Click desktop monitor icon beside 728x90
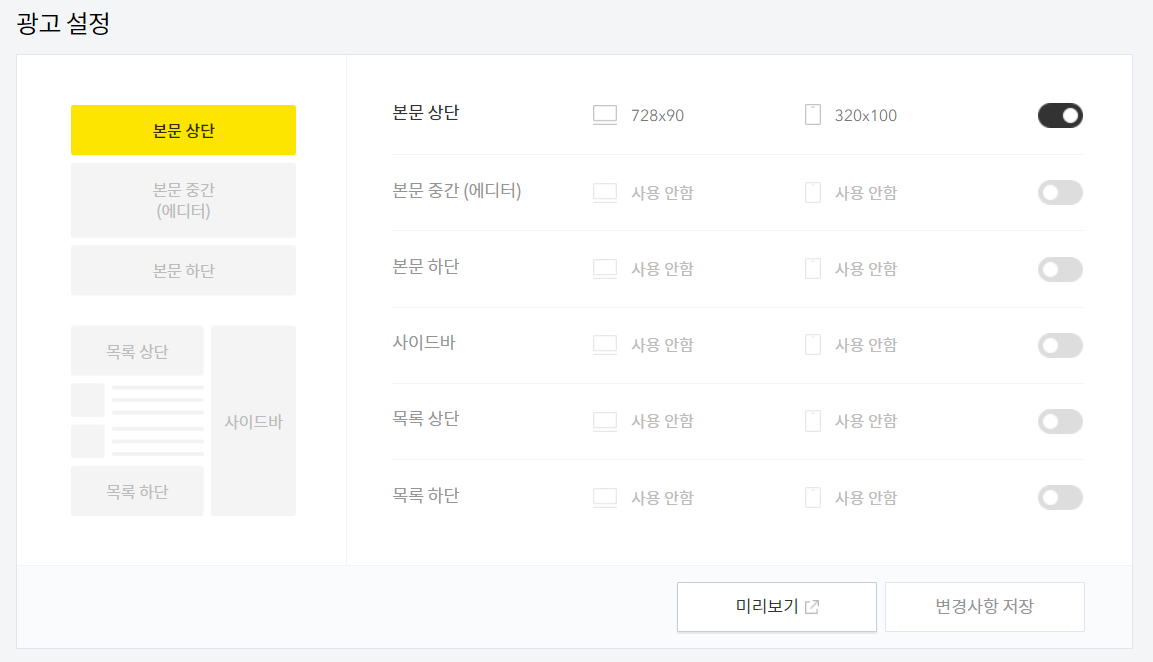This screenshot has height=662, width=1153. point(604,115)
